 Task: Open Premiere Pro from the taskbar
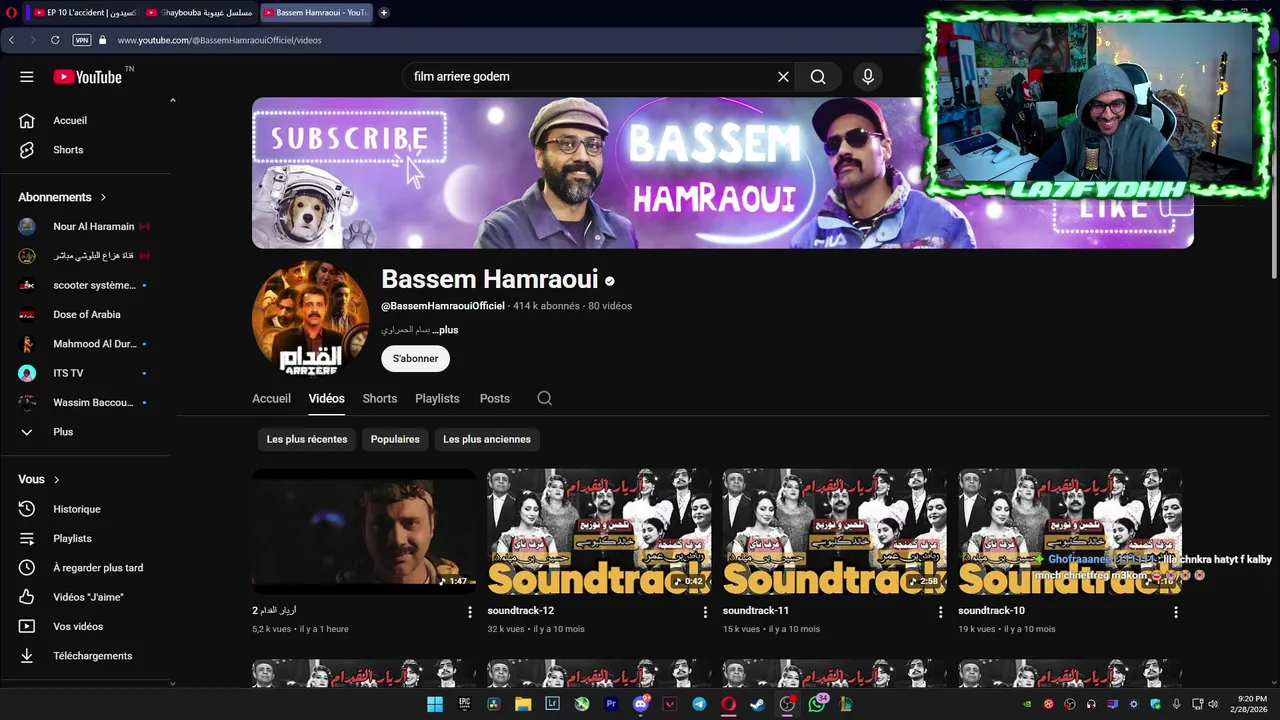(611, 704)
